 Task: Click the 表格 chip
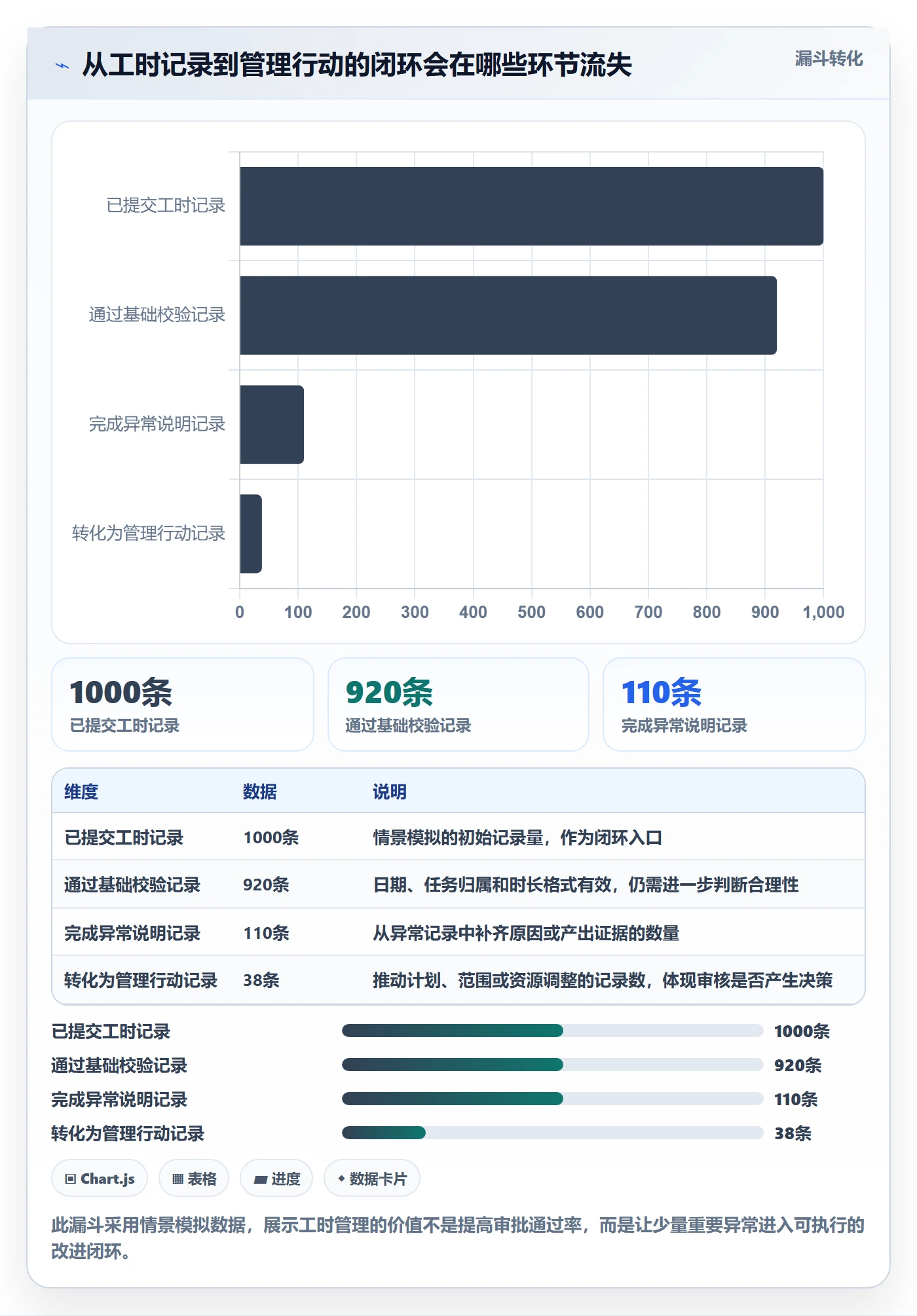click(194, 1179)
